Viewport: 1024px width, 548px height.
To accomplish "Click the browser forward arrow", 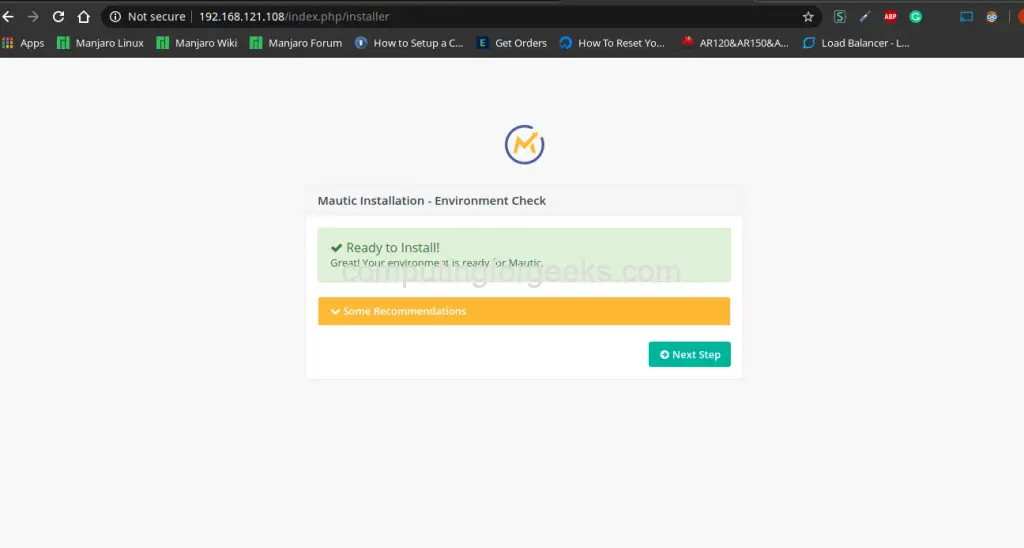I will pyautogui.click(x=33, y=17).
